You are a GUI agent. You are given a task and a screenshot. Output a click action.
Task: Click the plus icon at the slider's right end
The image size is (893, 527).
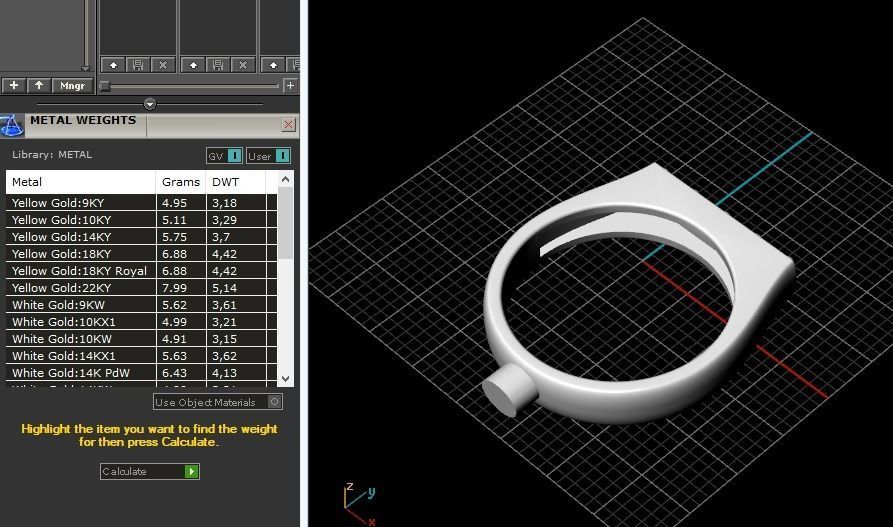coord(290,85)
